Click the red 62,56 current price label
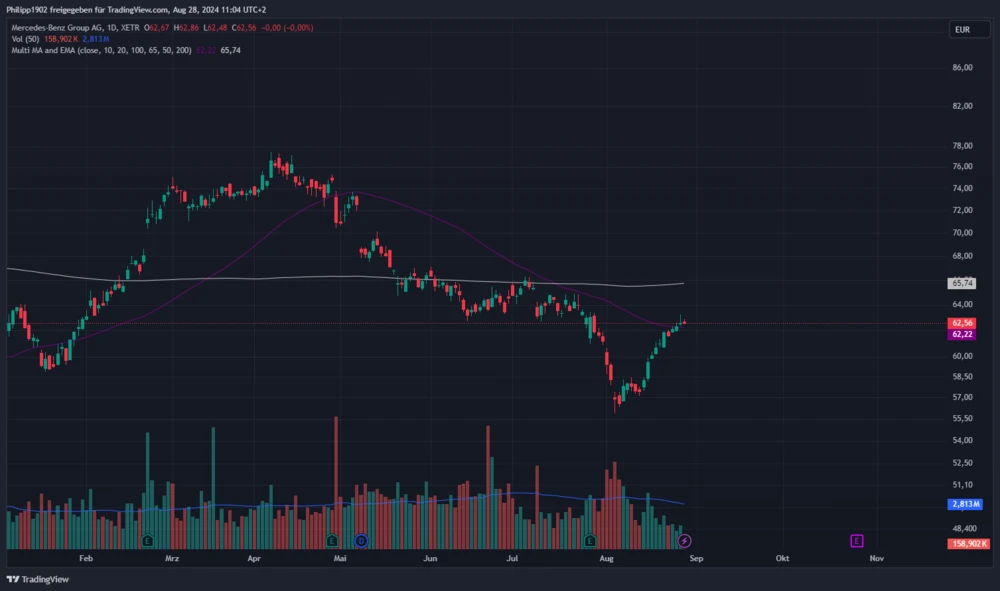Image resolution: width=1000 pixels, height=591 pixels. 962,323
